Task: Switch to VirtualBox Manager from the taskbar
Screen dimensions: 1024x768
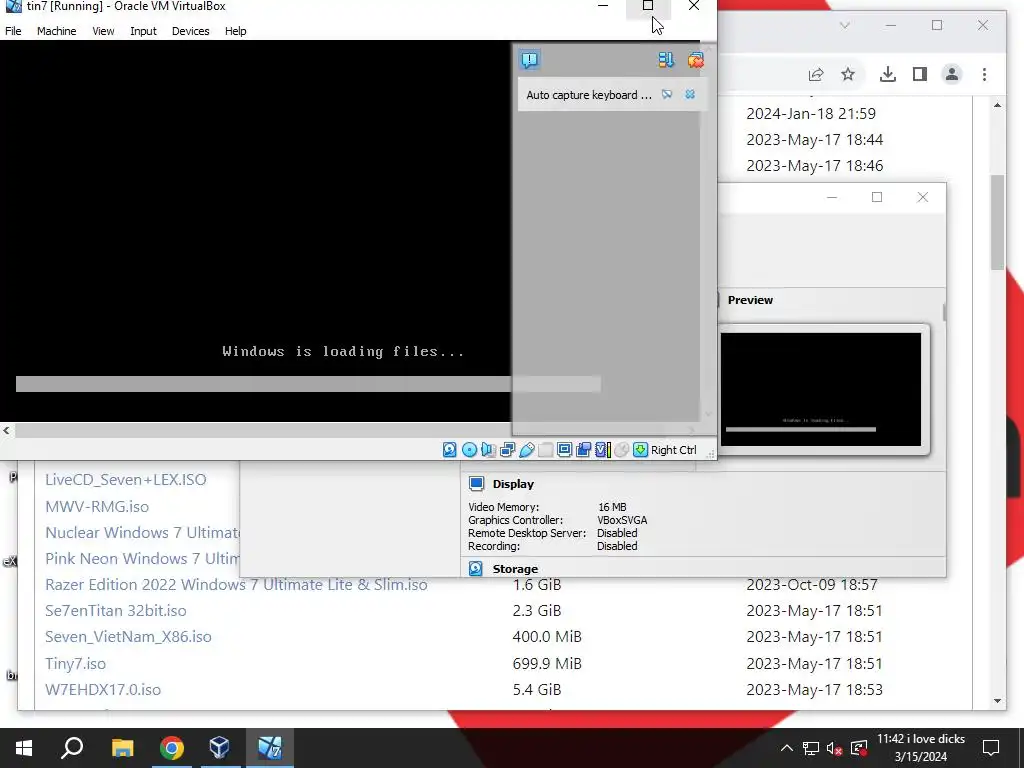Action: [x=219, y=748]
